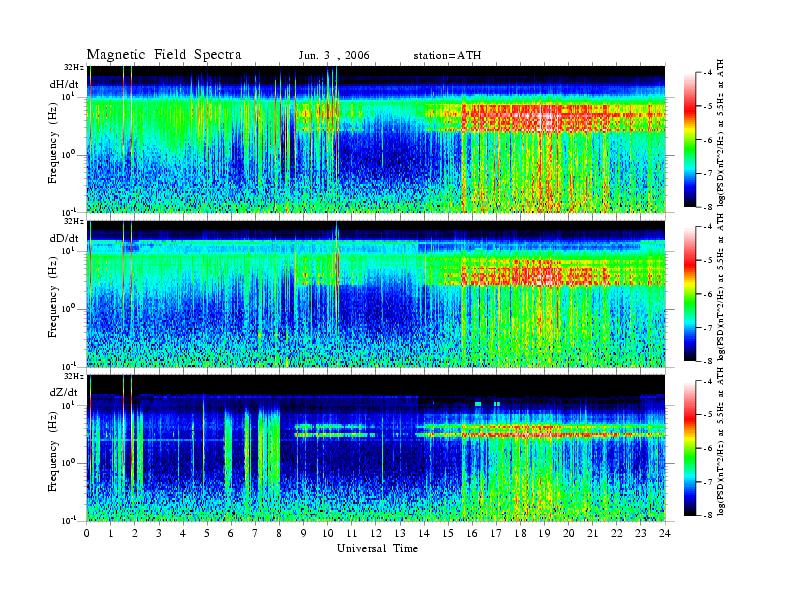Click the time axis tick "20"
792x612 pixels.
(569, 533)
